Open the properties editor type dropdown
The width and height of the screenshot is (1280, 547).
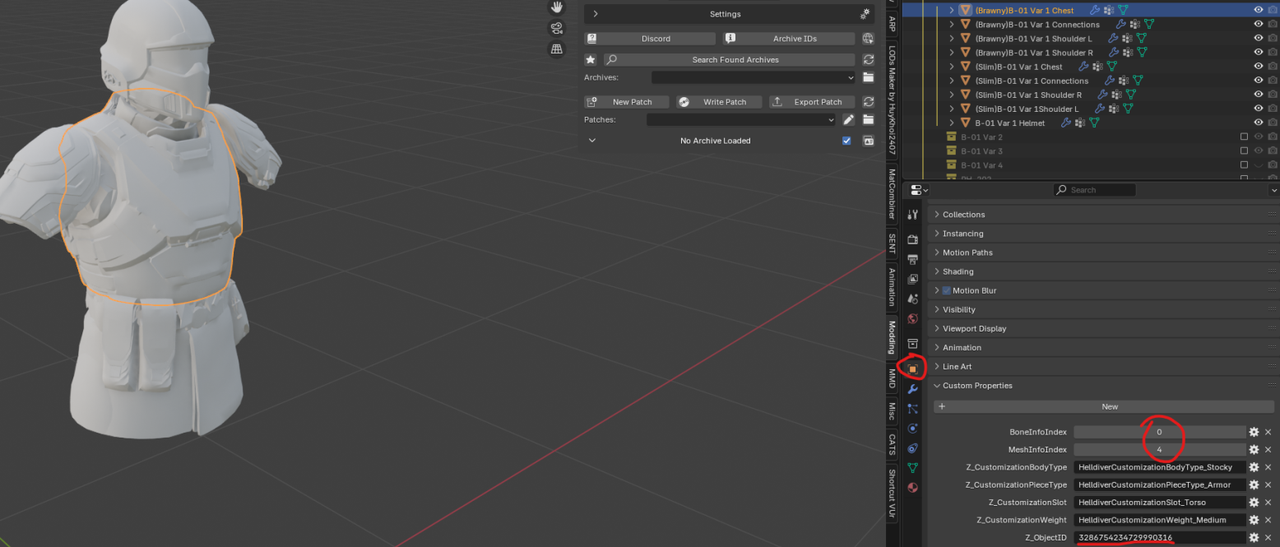(917, 190)
